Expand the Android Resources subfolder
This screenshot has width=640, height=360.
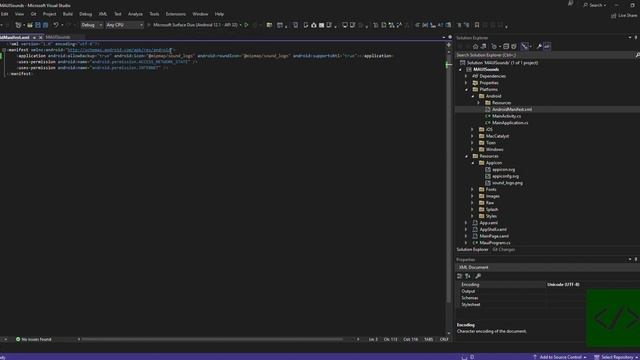pos(479,103)
